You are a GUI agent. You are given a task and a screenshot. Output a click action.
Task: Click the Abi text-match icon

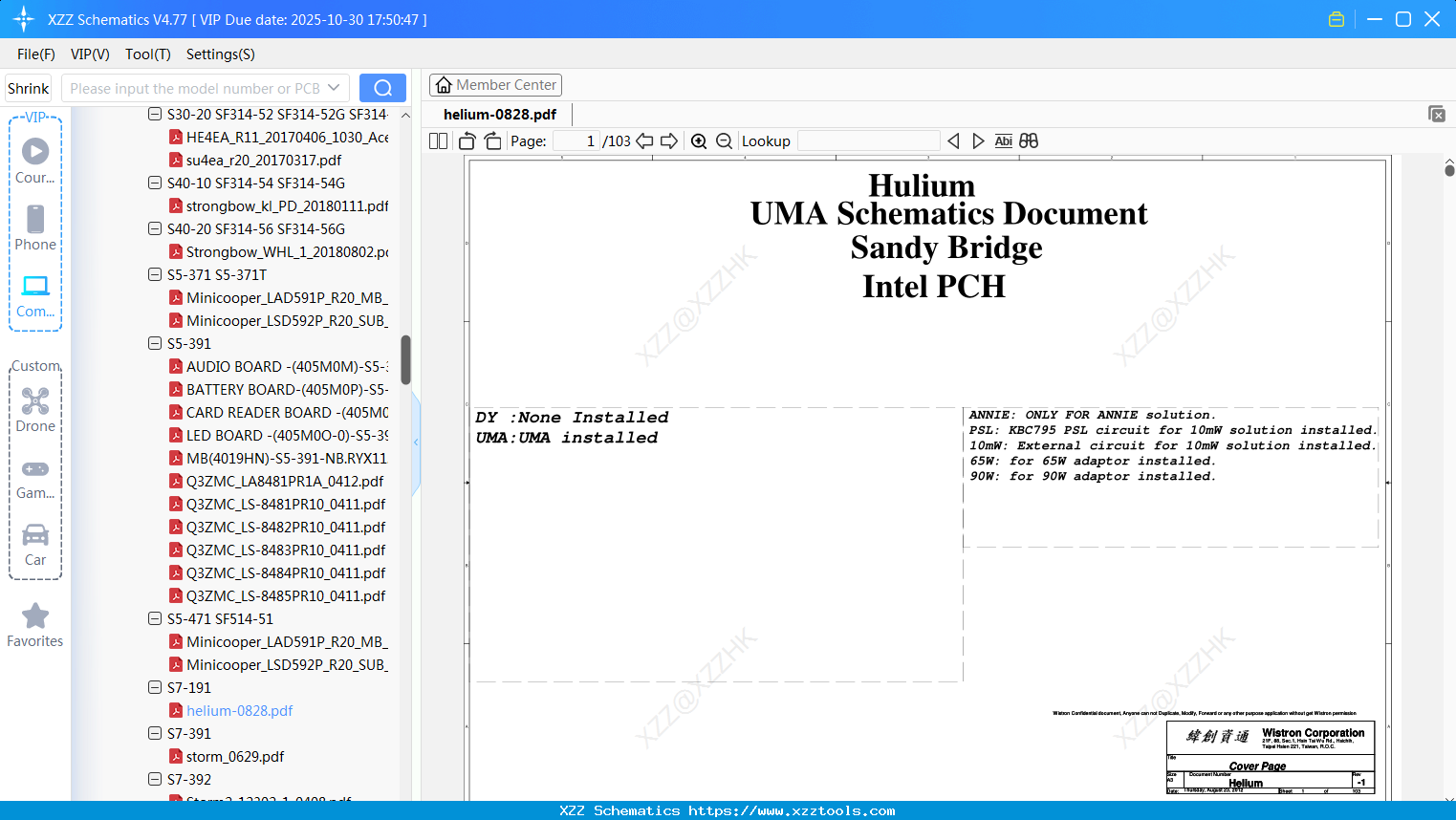[1004, 140]
